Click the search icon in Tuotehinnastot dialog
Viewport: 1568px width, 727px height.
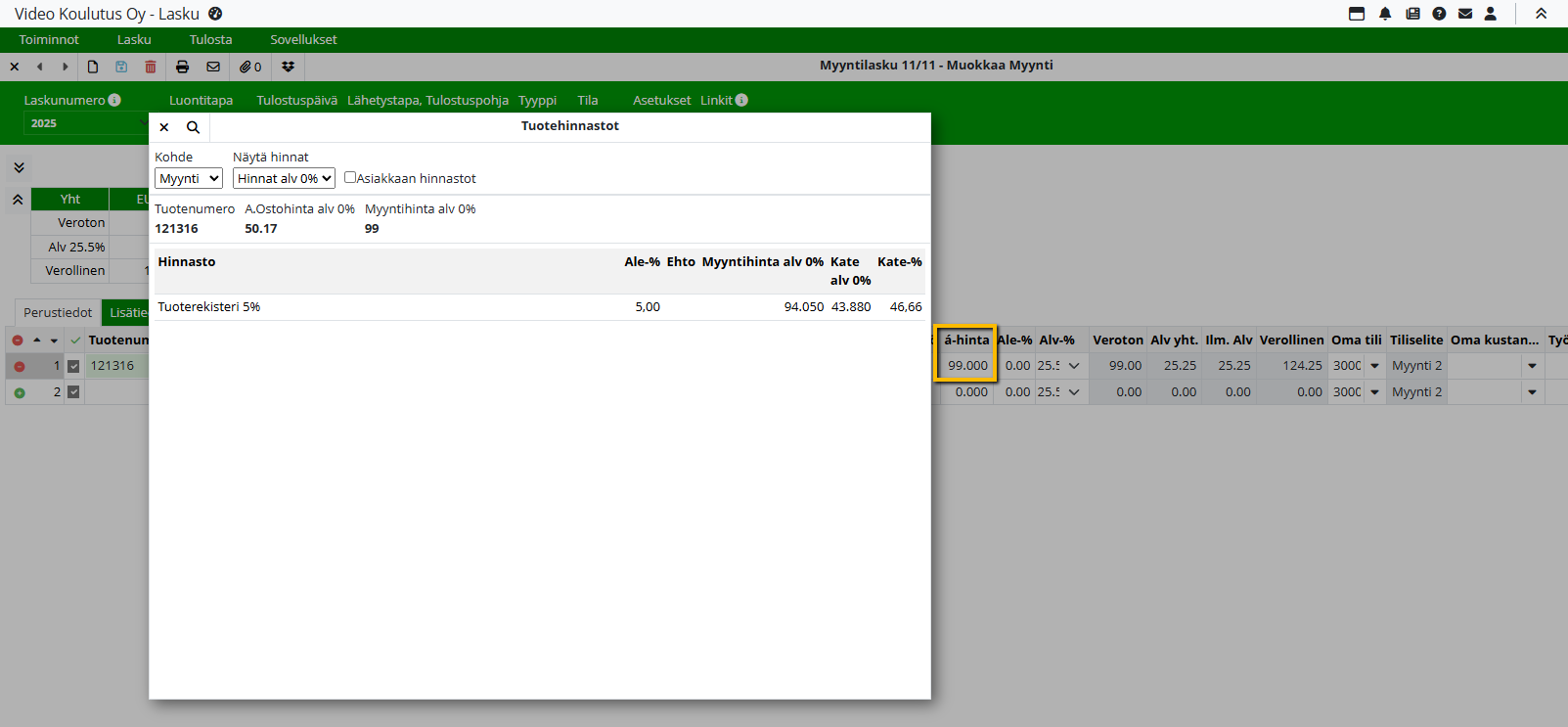click(193, 127)
